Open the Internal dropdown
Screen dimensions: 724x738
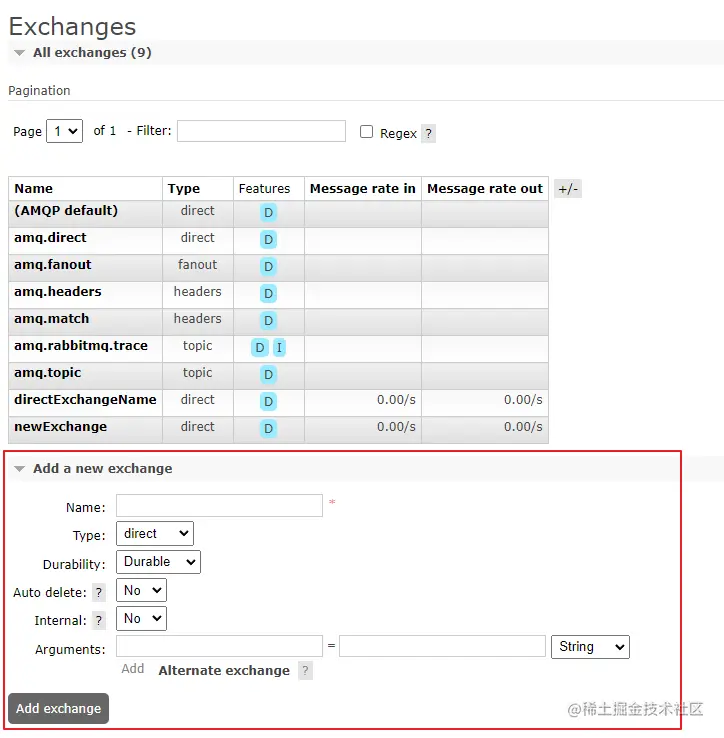[x=141, y=618]
